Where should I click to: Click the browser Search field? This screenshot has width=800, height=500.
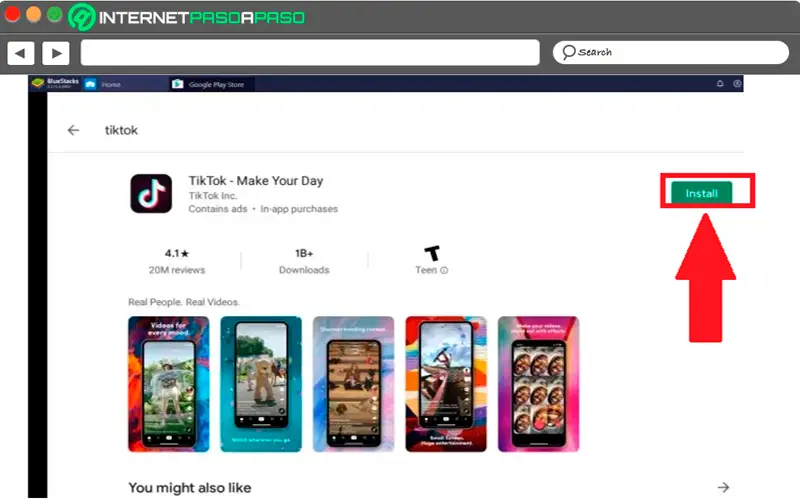coord(670,53)
